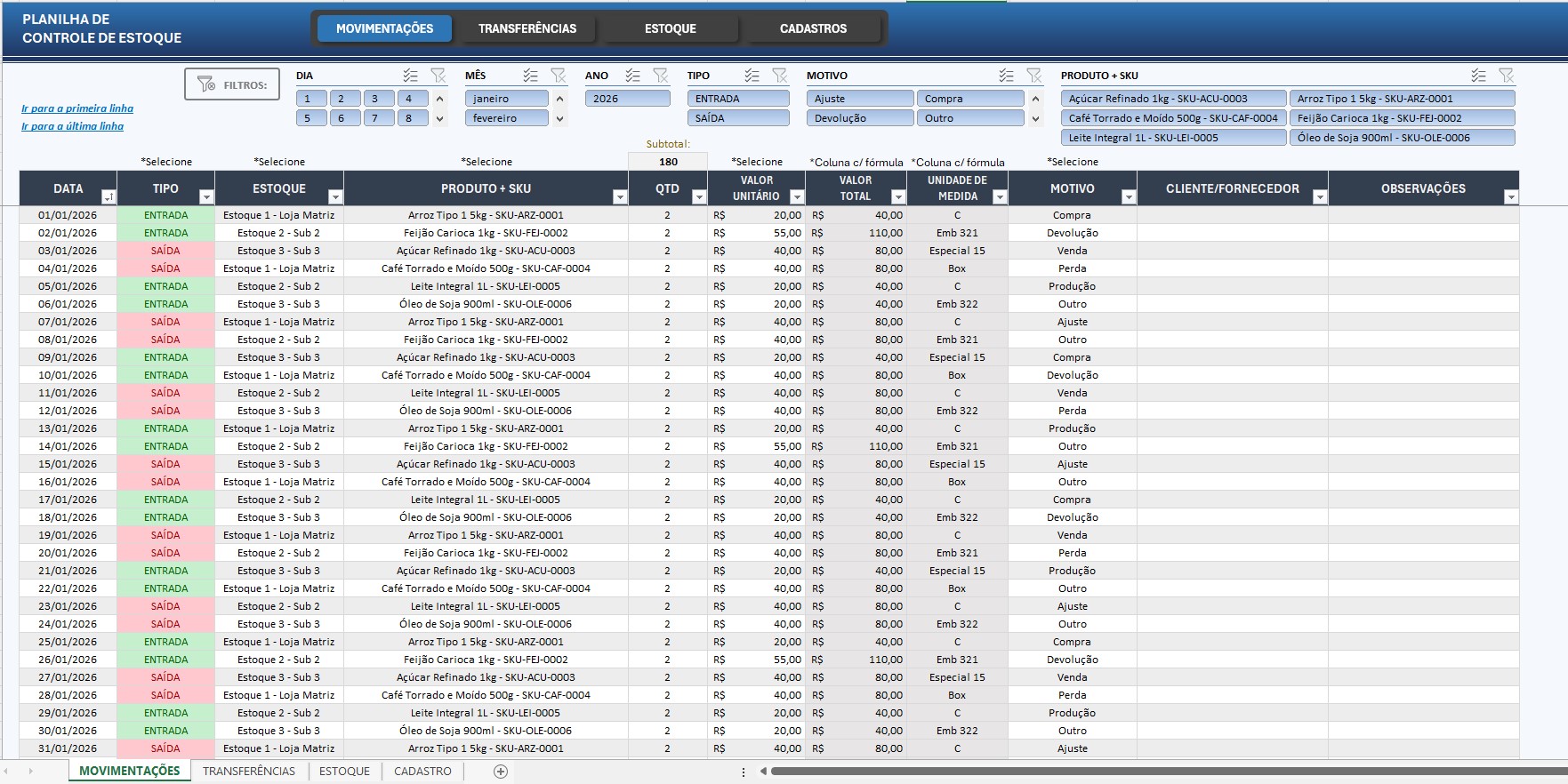Open the PRODUTO + SKU column filter dropdown
The image size is (1568, 784).
(x=620, y=197)
